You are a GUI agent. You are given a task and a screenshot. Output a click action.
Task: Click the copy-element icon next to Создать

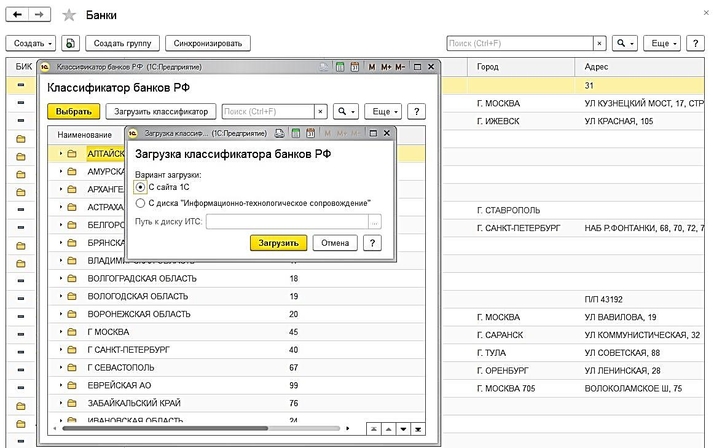[x=70, y=43]
